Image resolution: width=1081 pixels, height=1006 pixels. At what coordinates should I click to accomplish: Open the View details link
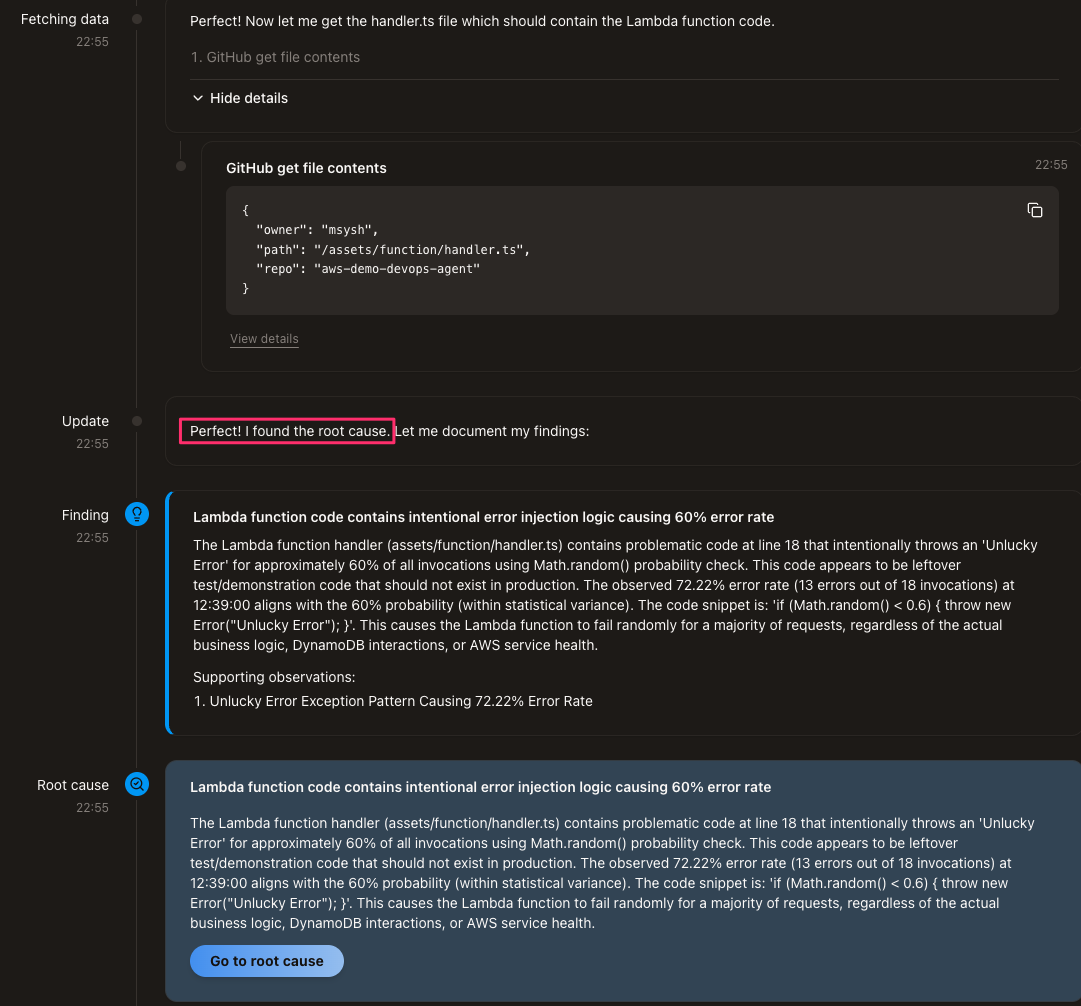[x=264, y=339]
